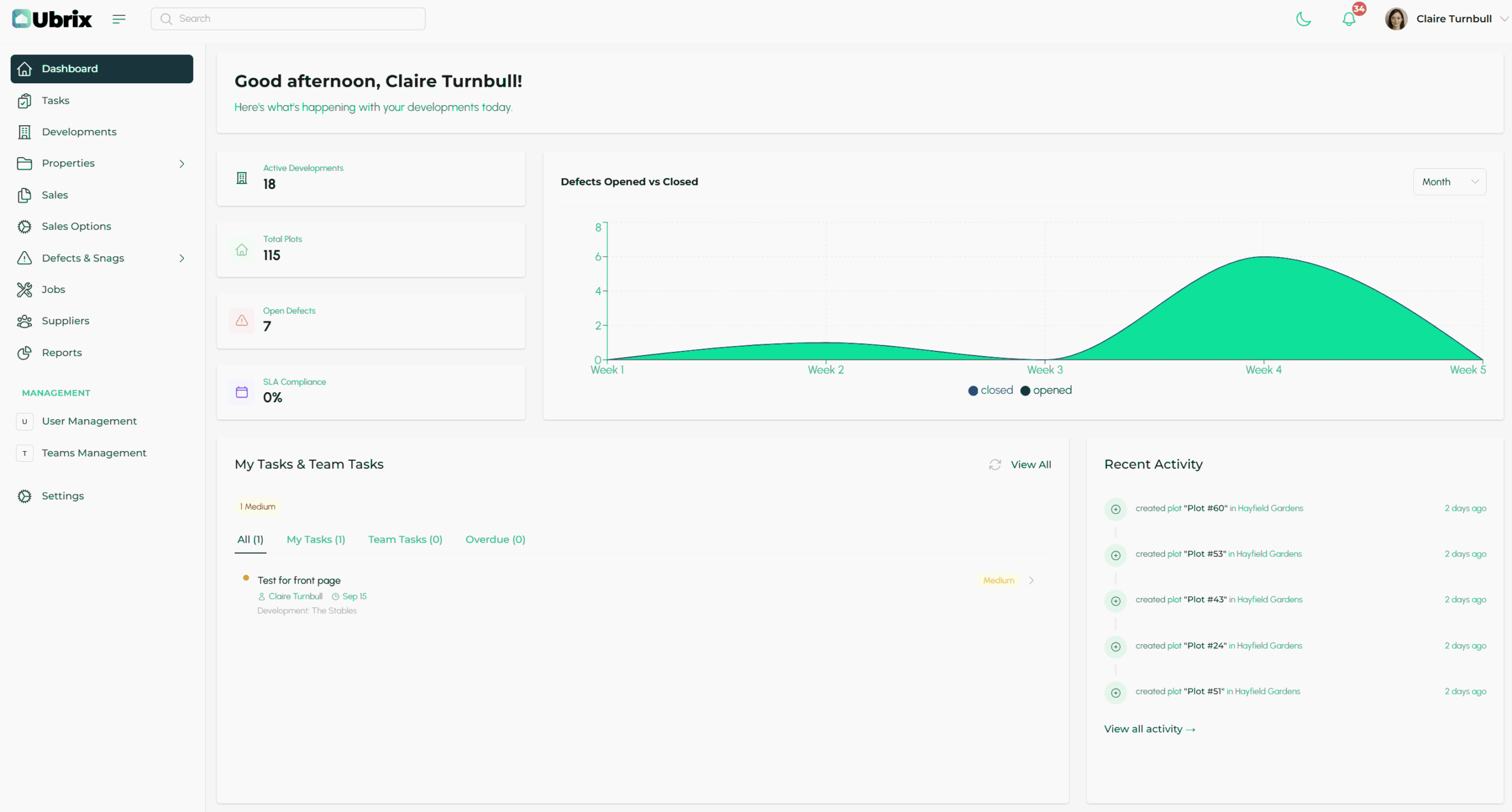Image resolution: width=1512 pixels, height=812 pixels.
Task: Open Suppliers in the sidebar
Action: click(65, 321)
